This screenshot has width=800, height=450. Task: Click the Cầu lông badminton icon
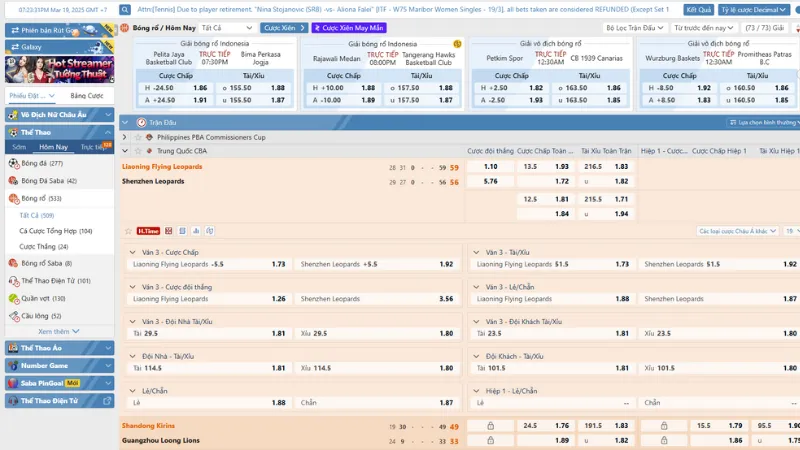[13, 315]
